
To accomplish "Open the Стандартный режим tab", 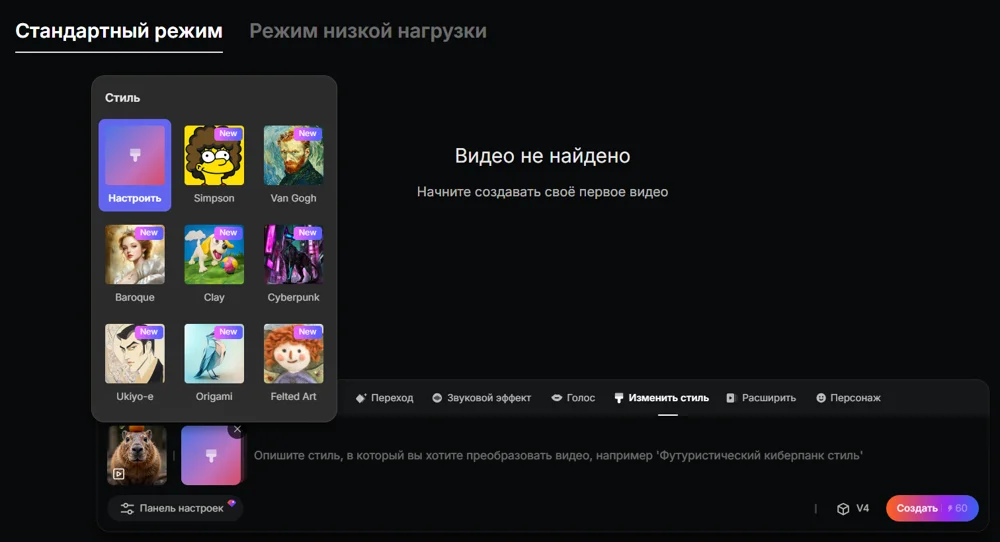I will [119, 31].
